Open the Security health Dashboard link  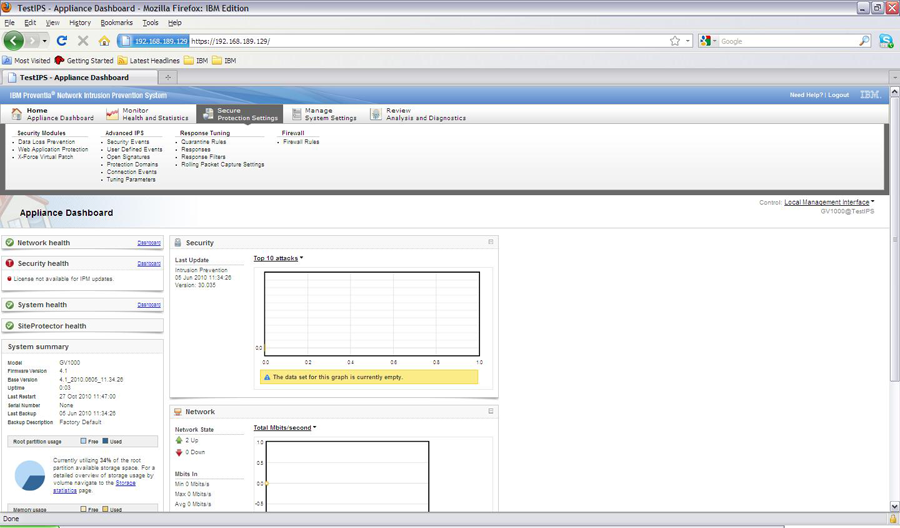(x=149, y=263)
